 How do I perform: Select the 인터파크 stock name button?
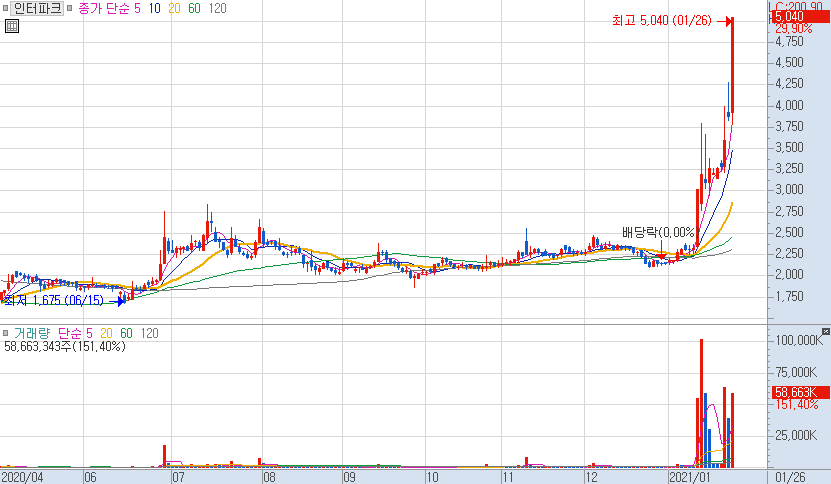(37, 8)
